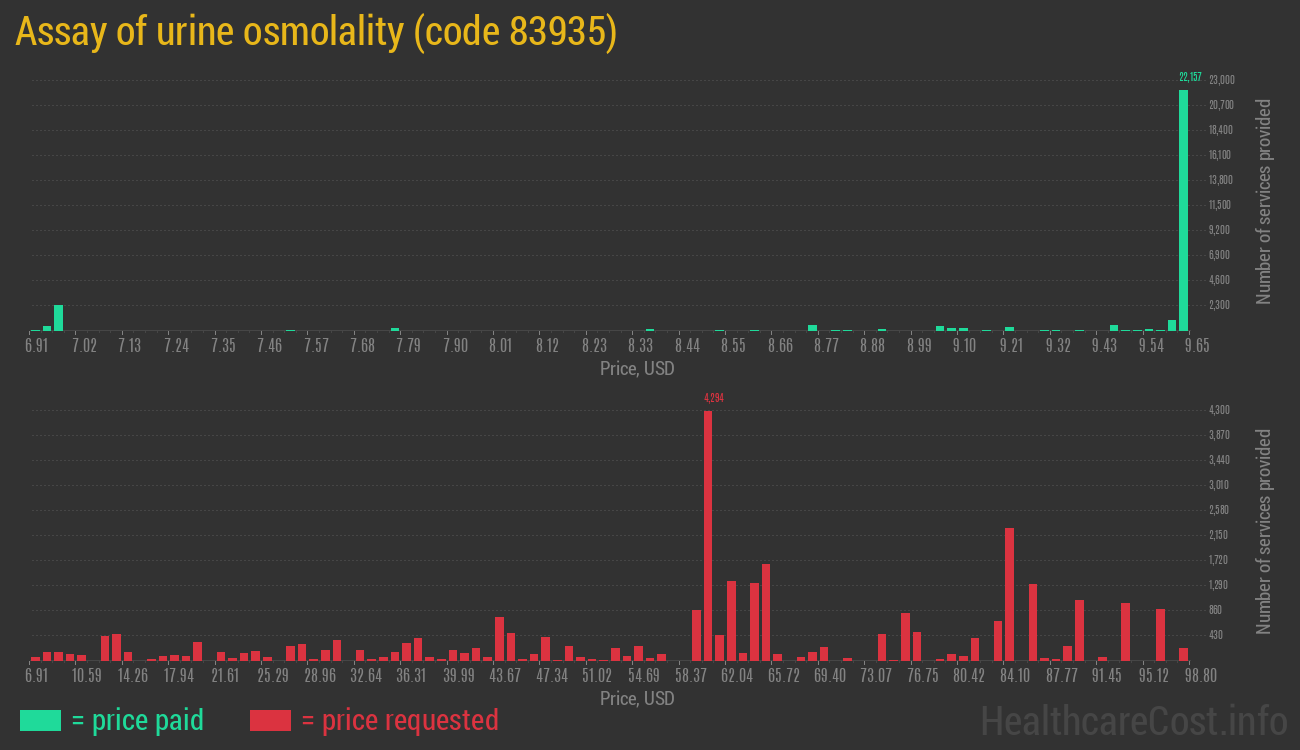Click the 4,300 tick on the bottom y-axis
This screenshot has height=750, width=1300.
click(x=1219, y=410)
